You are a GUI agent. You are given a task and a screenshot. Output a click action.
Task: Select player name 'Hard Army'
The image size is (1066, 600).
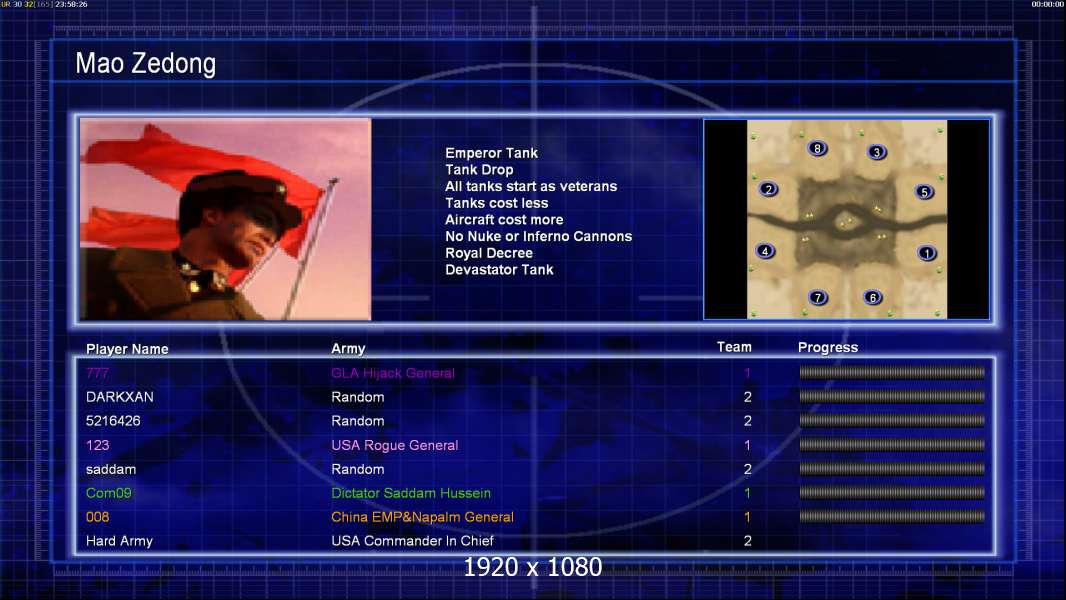119,541
